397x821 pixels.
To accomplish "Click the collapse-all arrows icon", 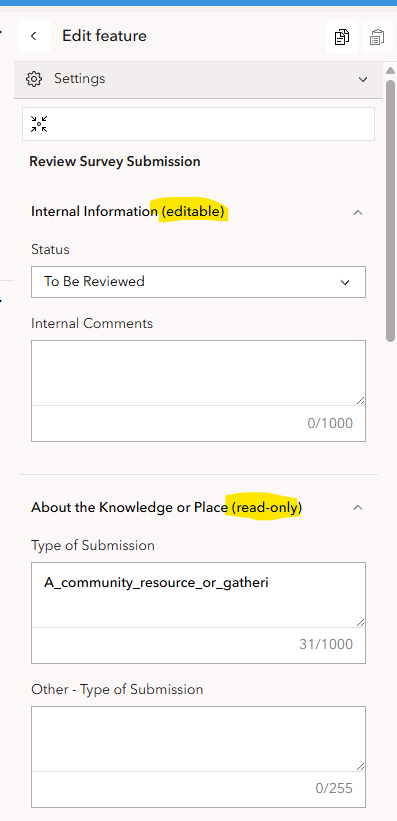I will tap(39, 124).
